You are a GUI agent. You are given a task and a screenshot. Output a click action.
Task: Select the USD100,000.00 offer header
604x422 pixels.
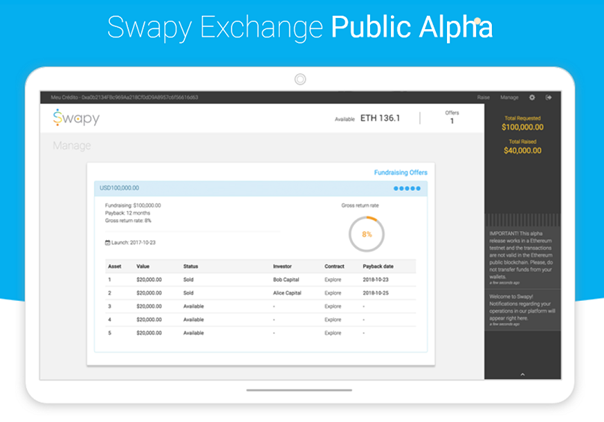tap(261, 188)
